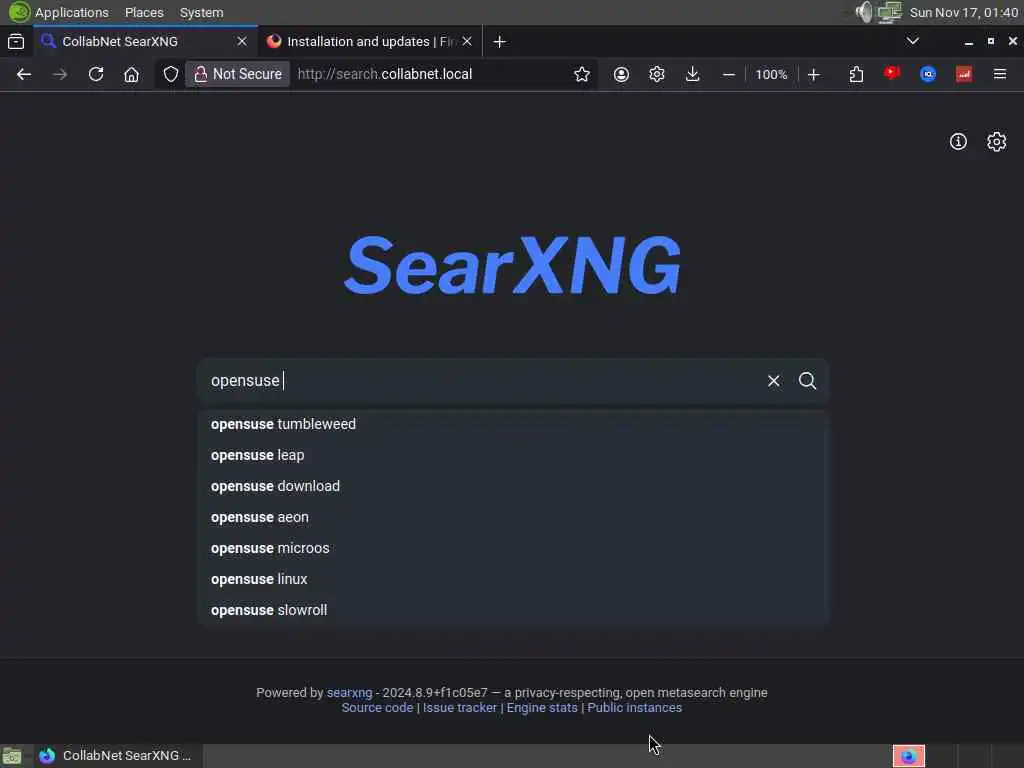This screenshot has height=768, width=1024.
Task: Open the extensions puzzle icon
Action: [856, 74]
